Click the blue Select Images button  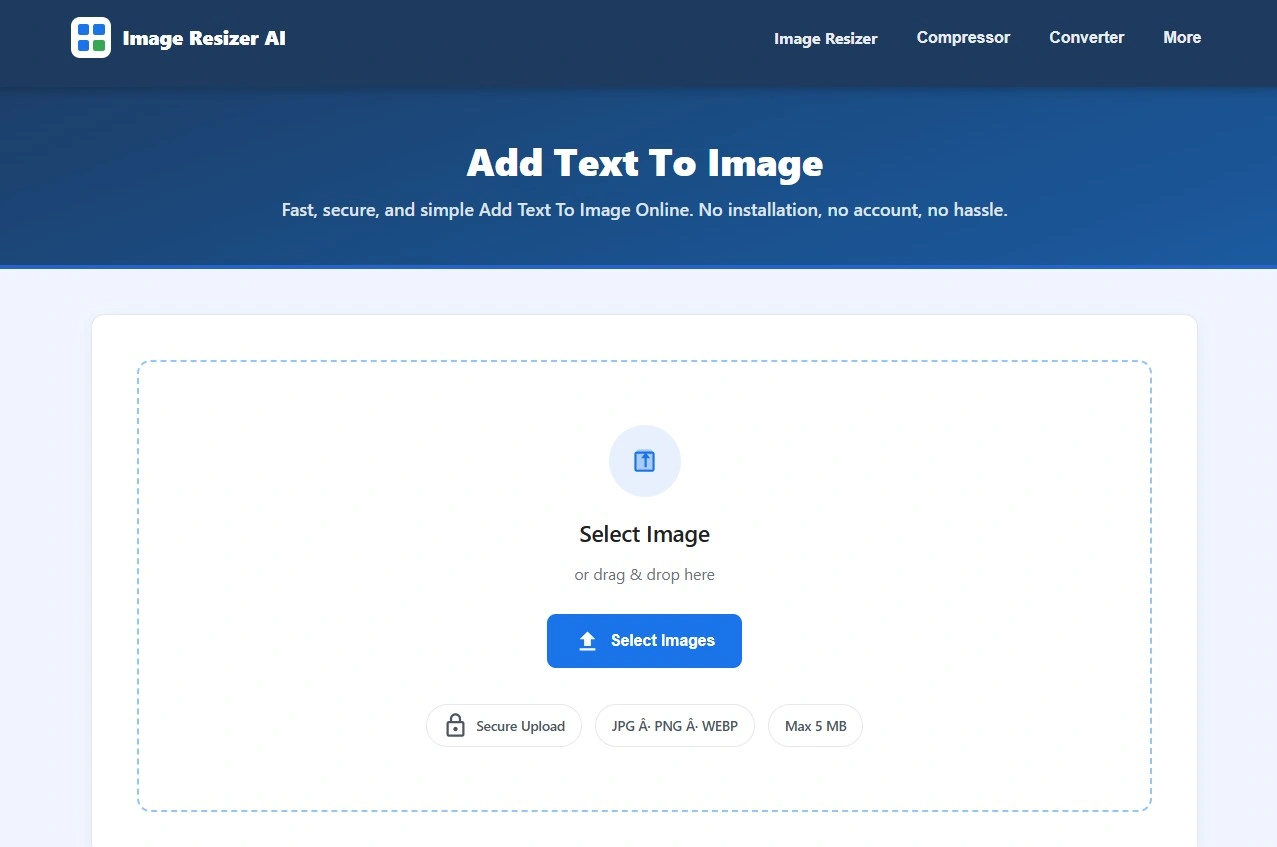(x=644, y=641)
